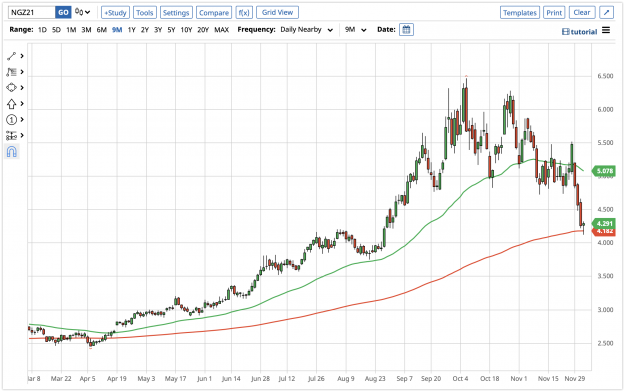Expand the arrow markers submenu arrow

click(22, 104)
